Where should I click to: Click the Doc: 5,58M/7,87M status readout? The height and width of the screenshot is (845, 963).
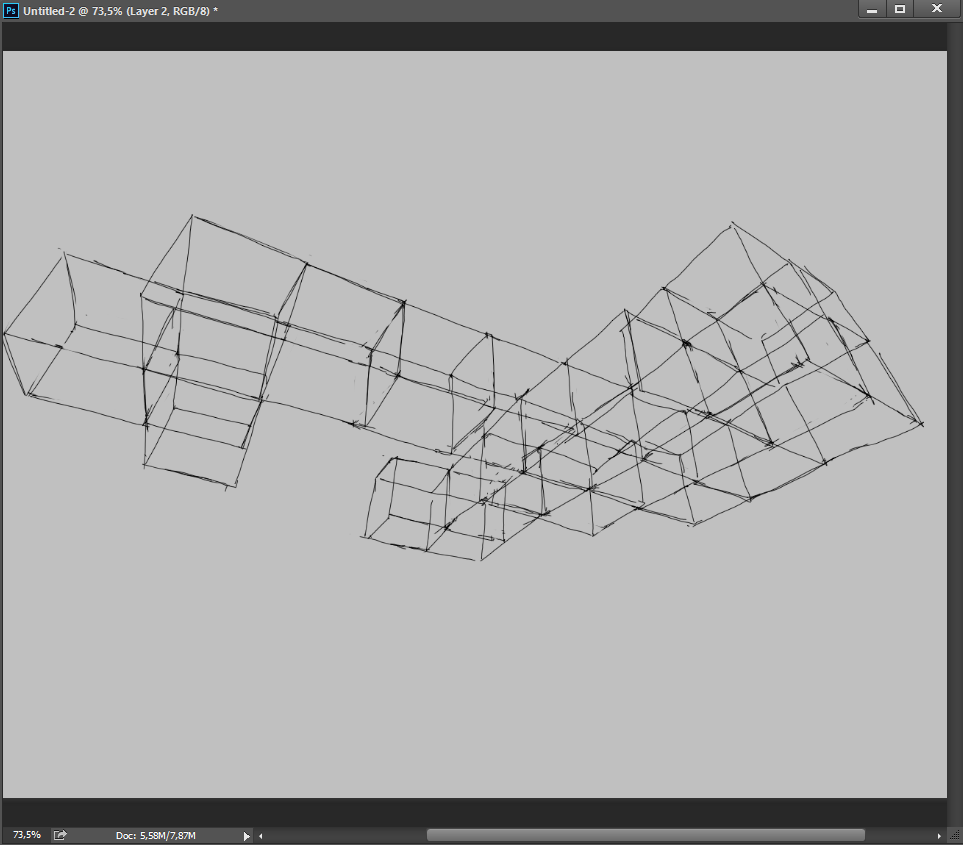point(155,835)
